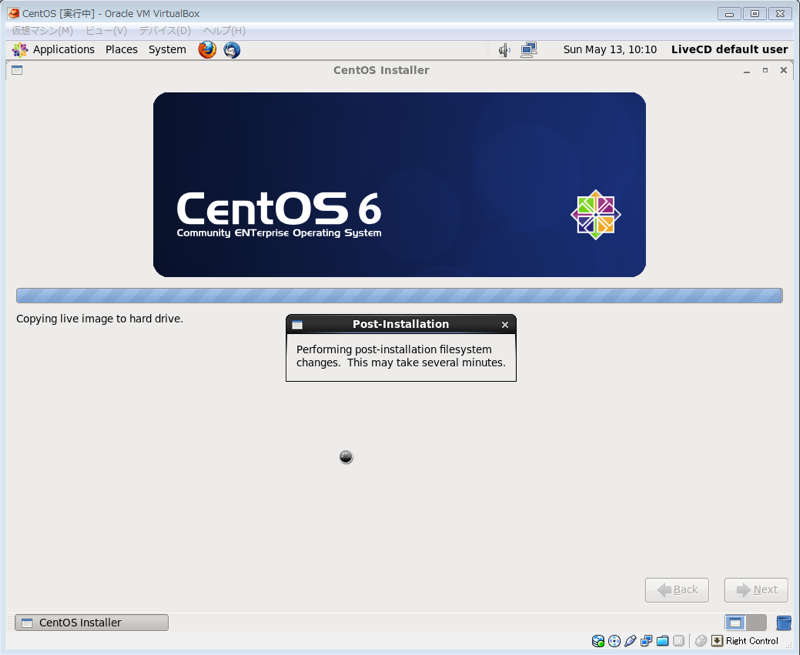Click the Post-Installation dialog title
Viewport: 800px width, 655px height.
coord(401,324)
